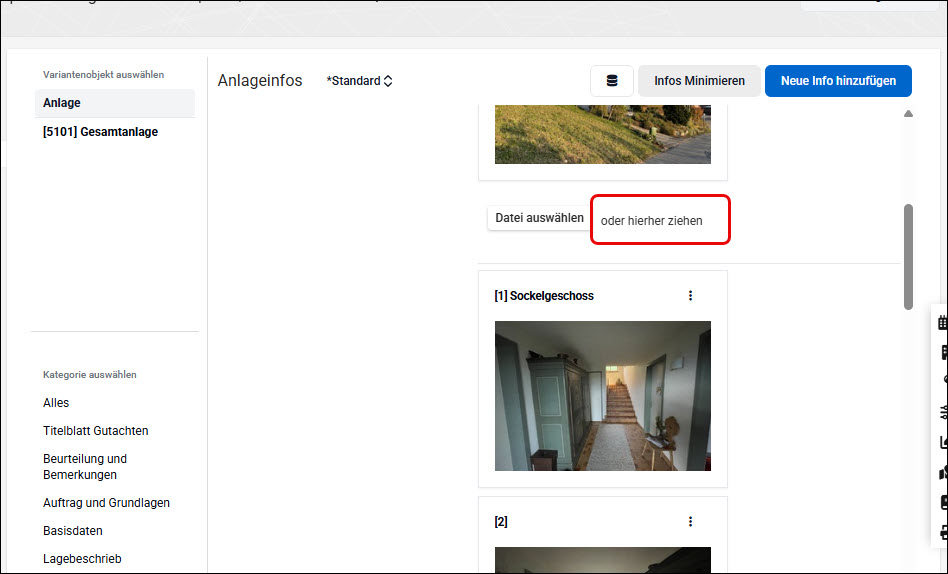
Task: Expand the *Standard dropdown selector
Action: click(359, 81)
